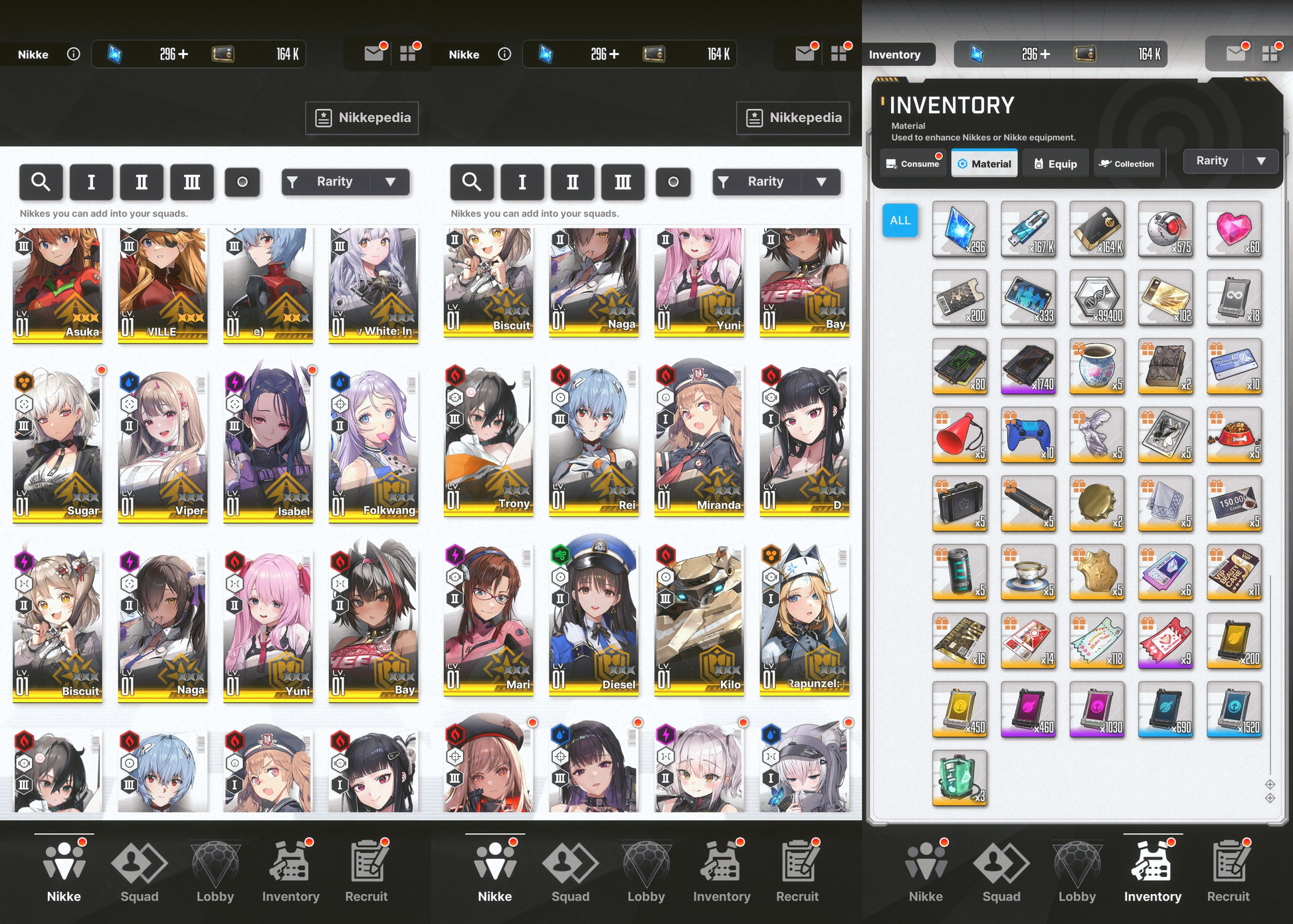Screen dimensions: 1293x924
Task: Switch to the Consume tab in Inventory
Action: click(x=913, y=163)
